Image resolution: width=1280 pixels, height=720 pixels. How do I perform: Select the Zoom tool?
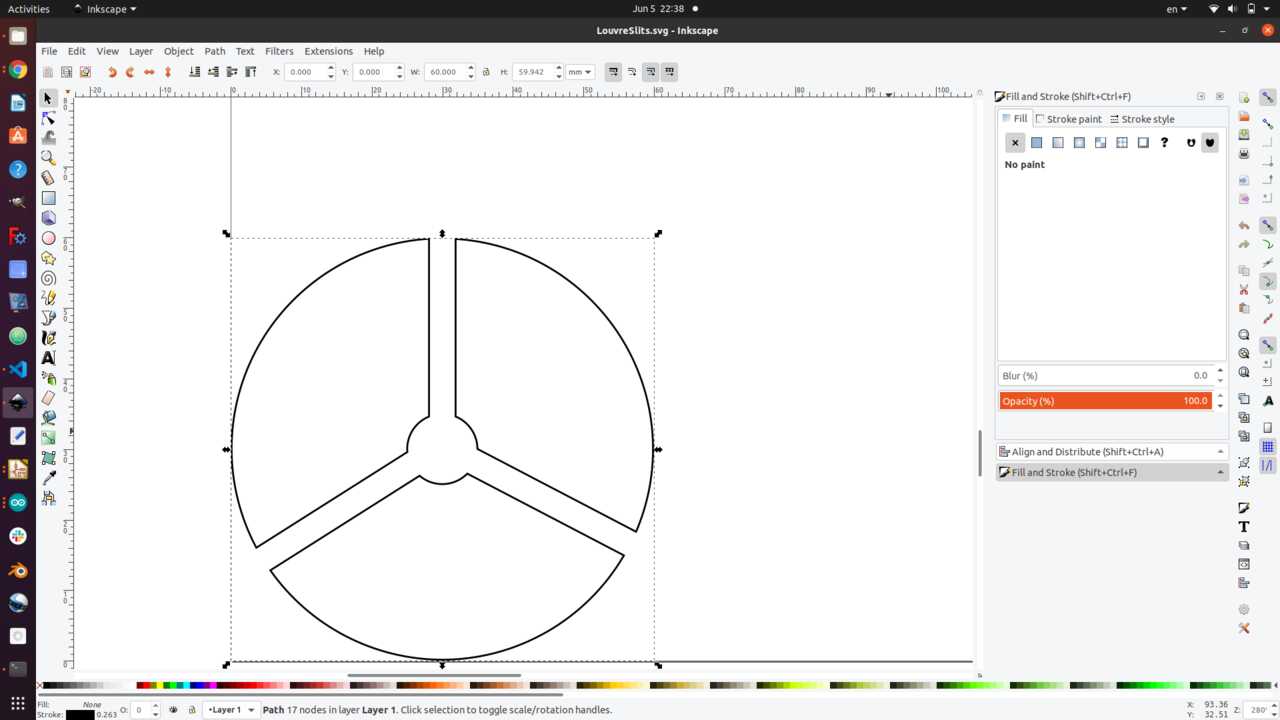pyautogui.click(x=48, y=158)
